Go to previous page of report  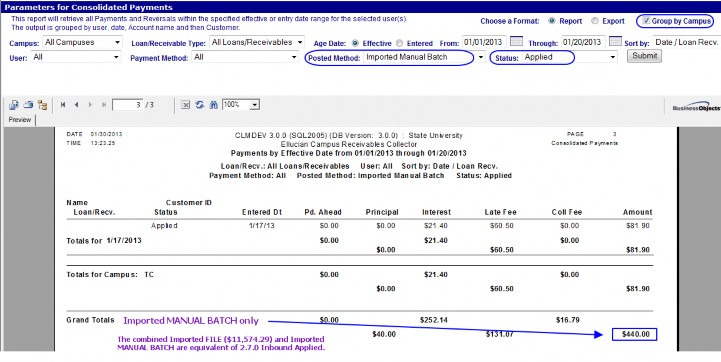point(76,105)
